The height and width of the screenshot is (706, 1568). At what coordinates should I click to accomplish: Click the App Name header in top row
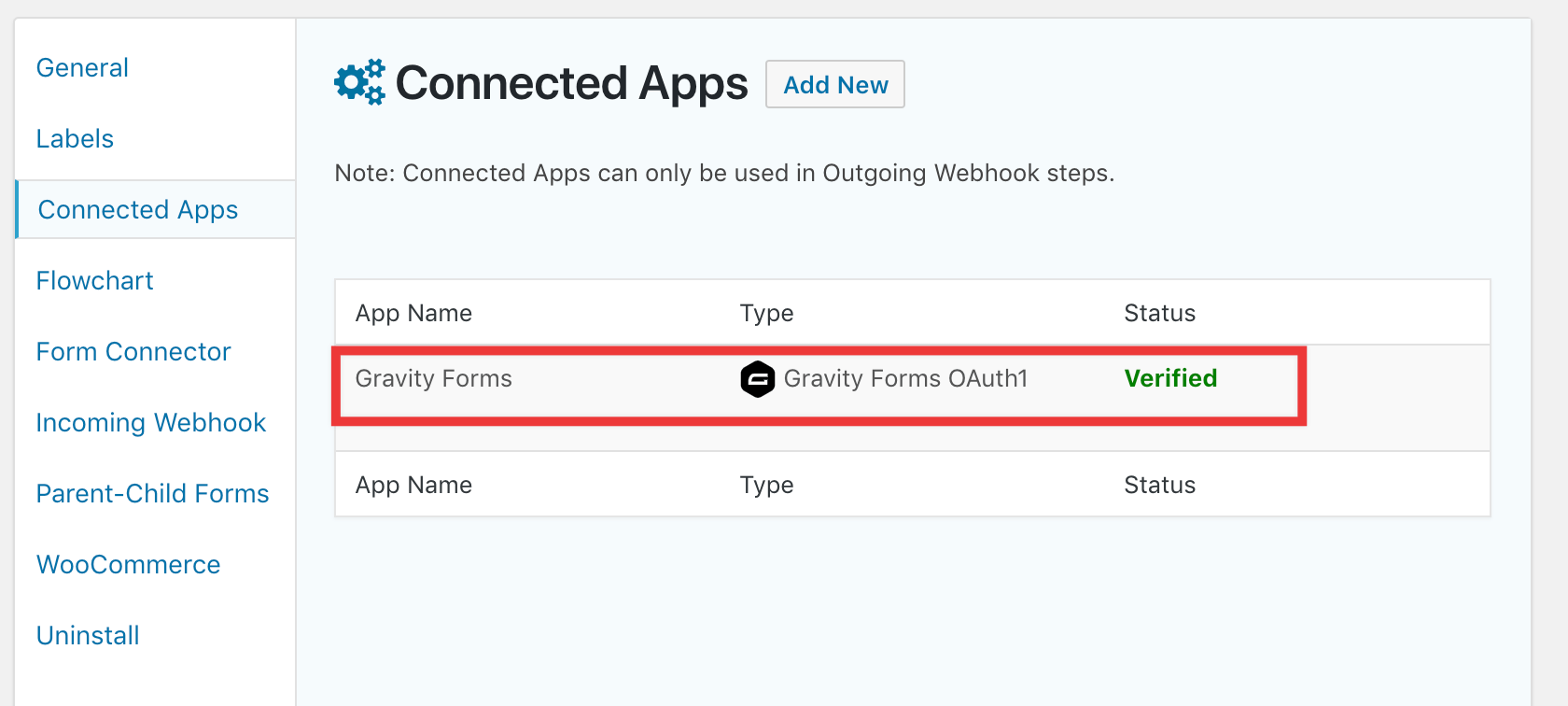413,313
